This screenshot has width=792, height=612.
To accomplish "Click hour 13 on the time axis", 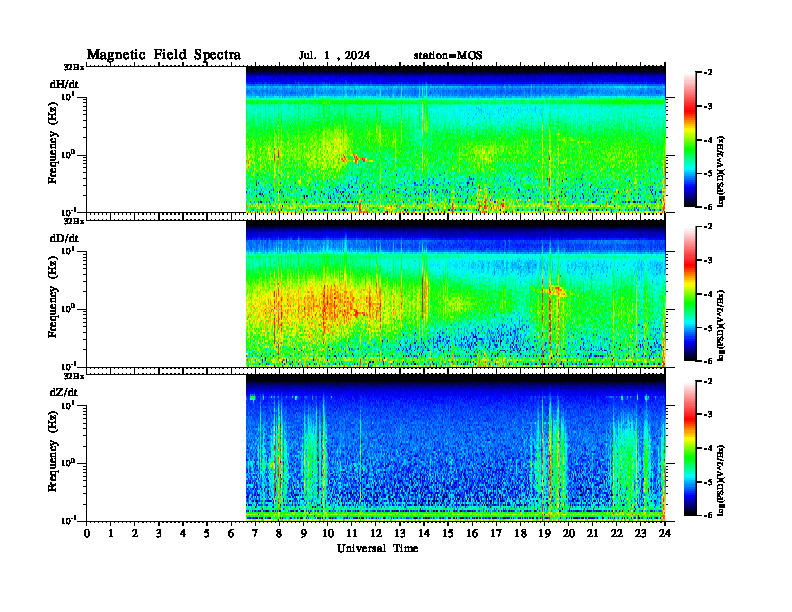I will (400, 534).
